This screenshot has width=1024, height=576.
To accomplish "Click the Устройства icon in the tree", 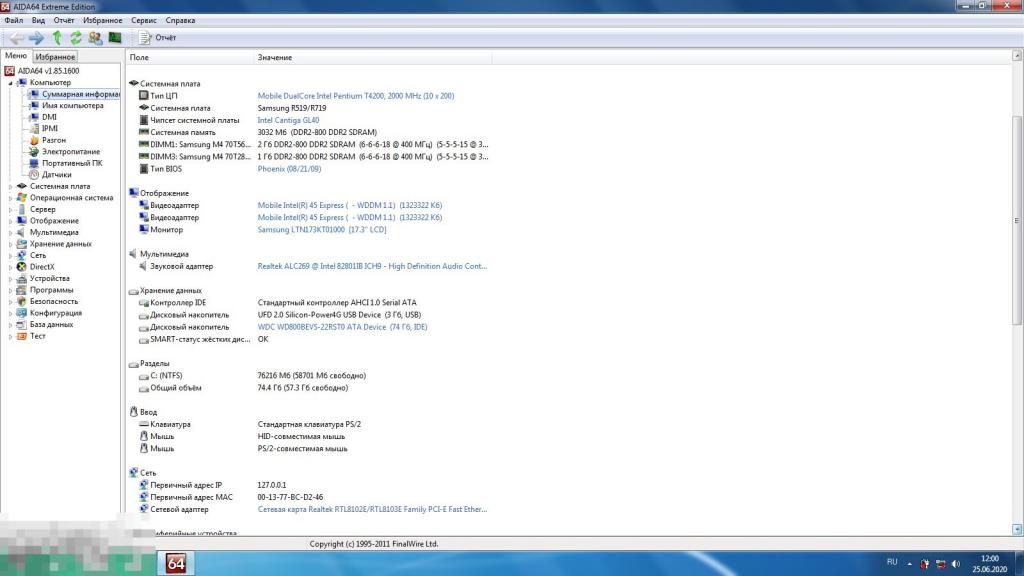I will (22, 278).
